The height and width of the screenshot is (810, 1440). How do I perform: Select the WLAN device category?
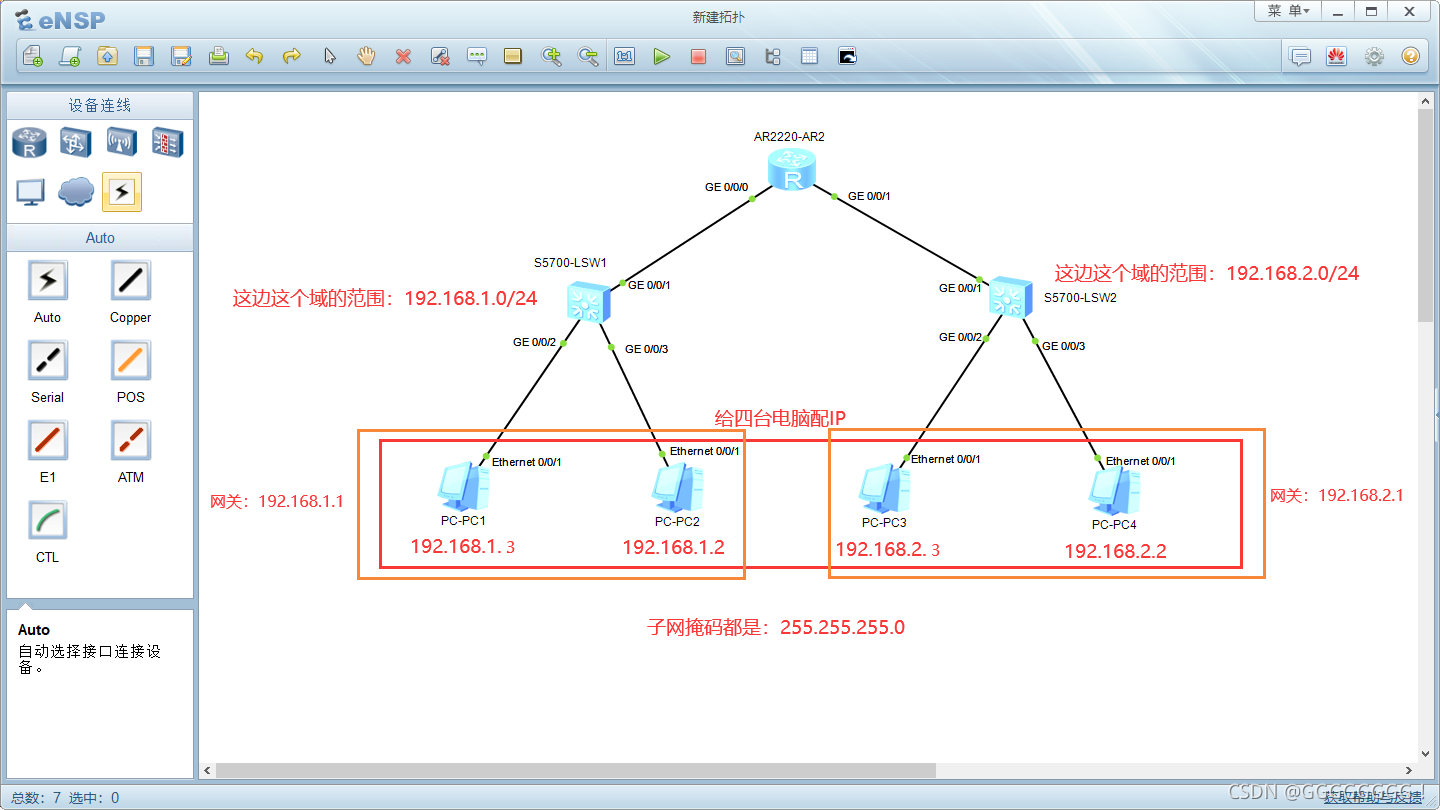(121, 143)
